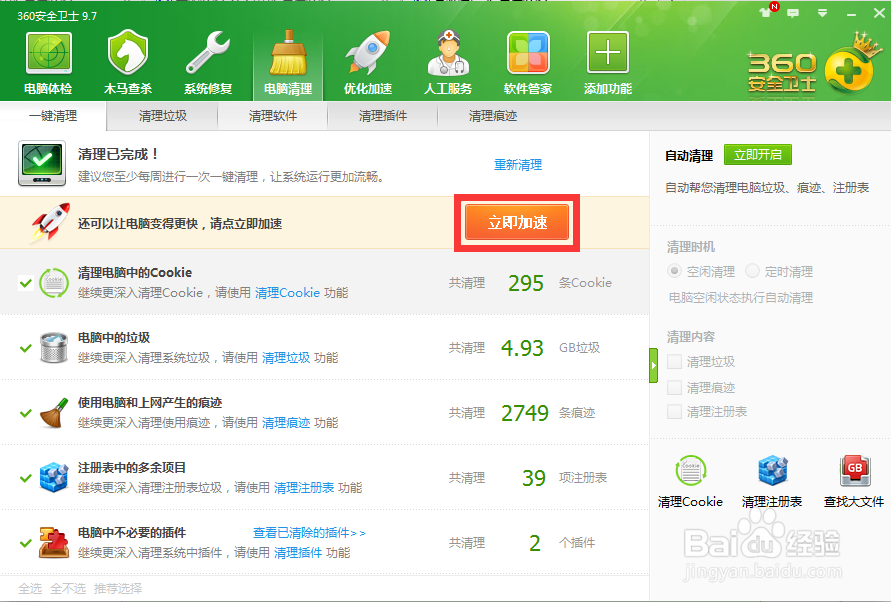891x602 pixels.
Task: Open 木马查杀 horse shield icon
Action: (x=128, y=53)
